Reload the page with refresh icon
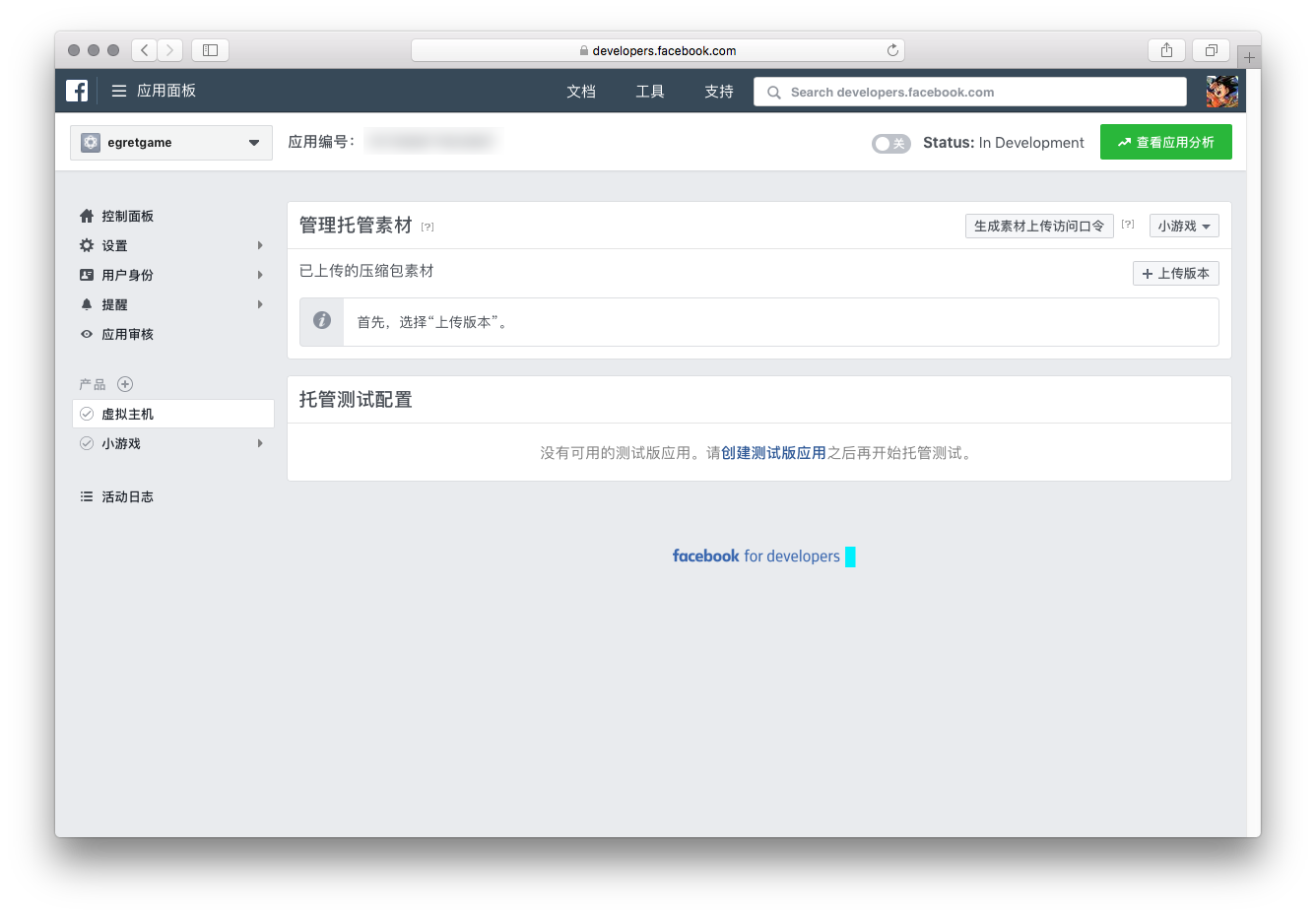Screen dimensions: 1316x916 click(892, 50)
